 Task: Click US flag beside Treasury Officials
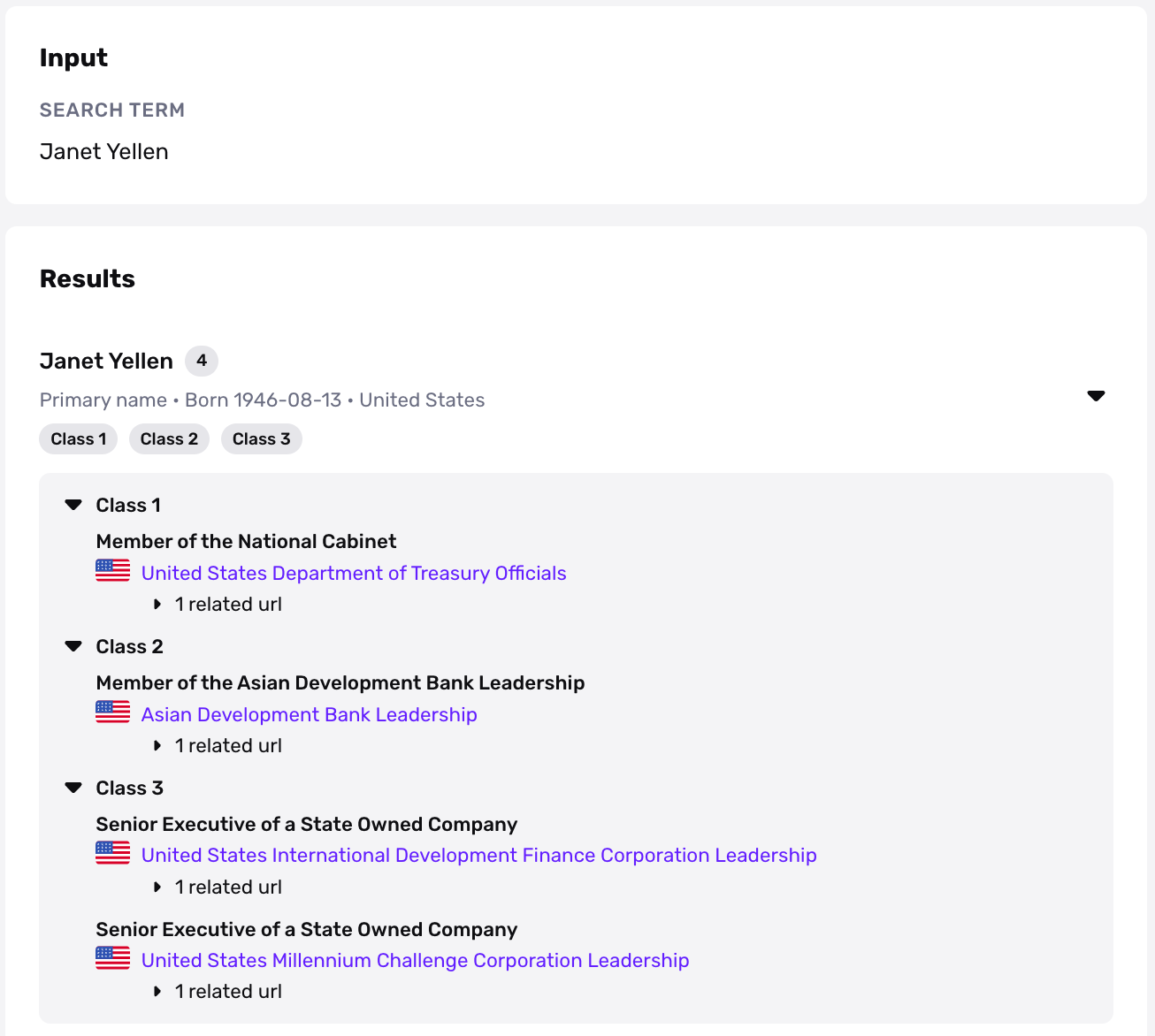tap(113, 571)
